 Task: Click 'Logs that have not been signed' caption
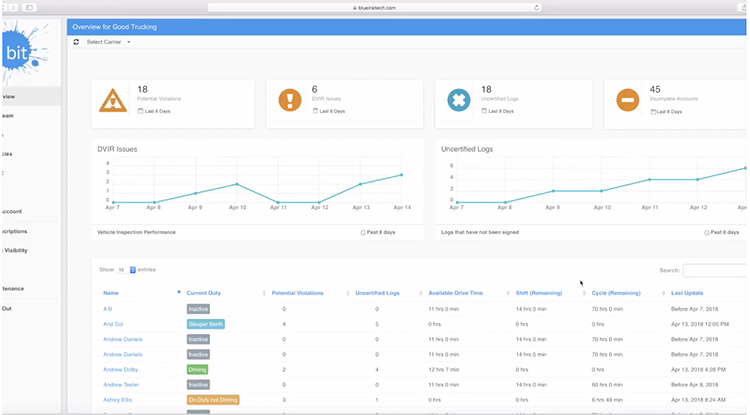[x=480, y=232]
